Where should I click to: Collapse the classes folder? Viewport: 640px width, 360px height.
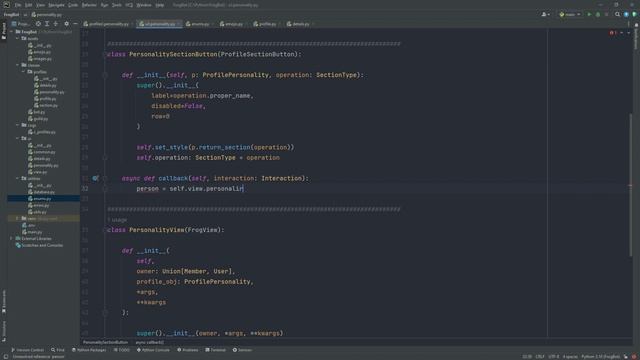(18, 65)
